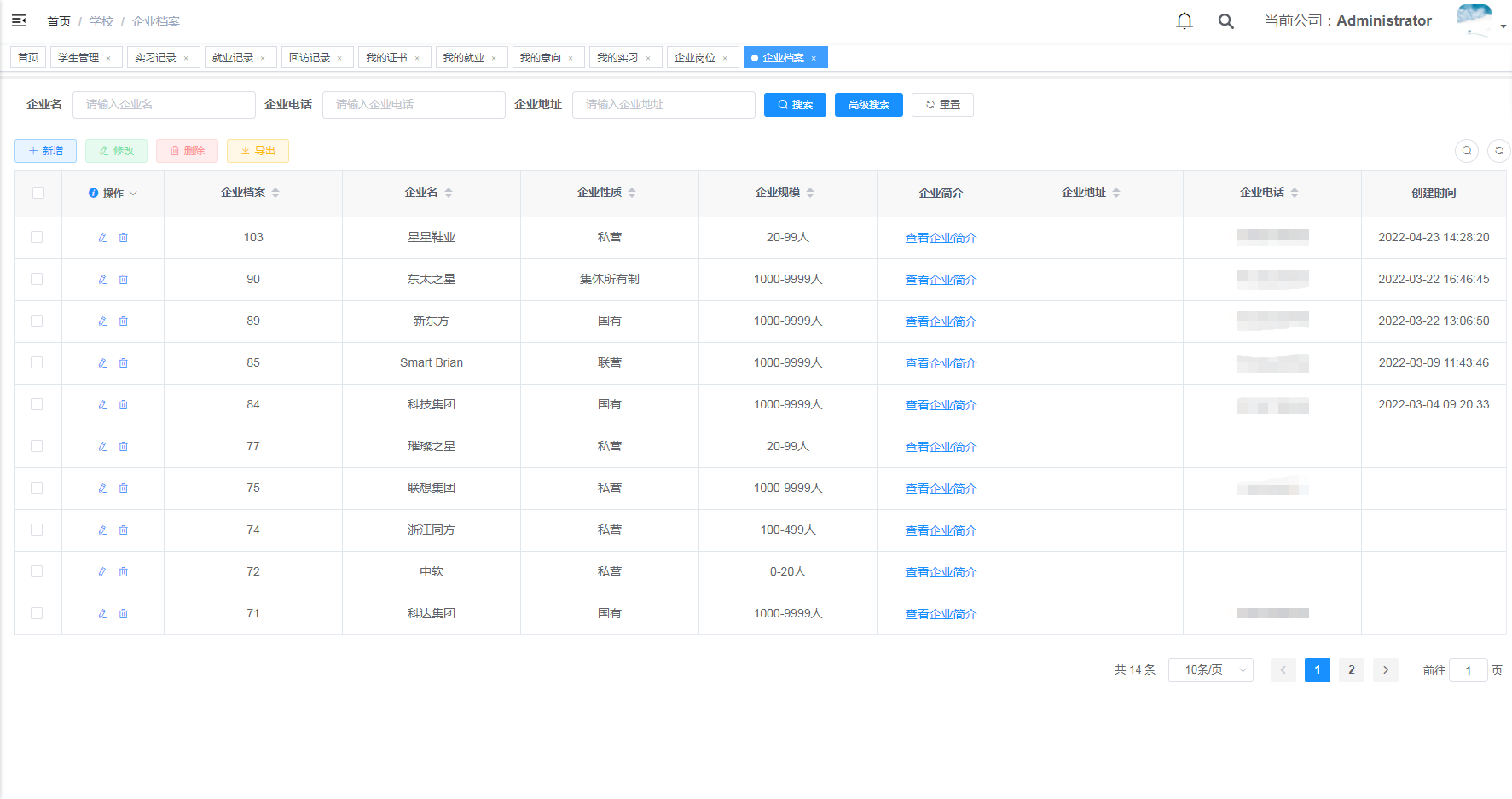The height and width of the screenshot is (799, 1512).
Task: Edit the 东太之星 row with pencil icon
Action: 102,280
